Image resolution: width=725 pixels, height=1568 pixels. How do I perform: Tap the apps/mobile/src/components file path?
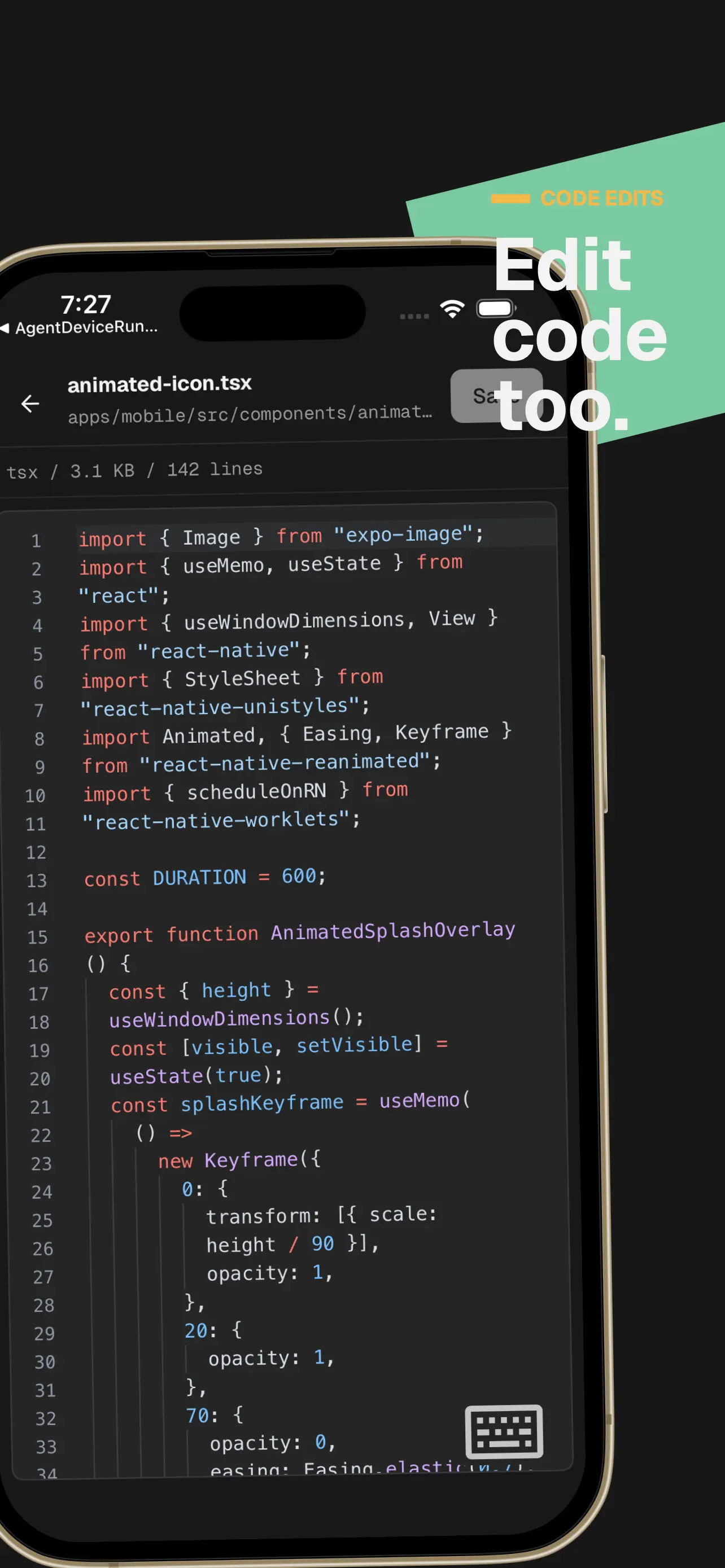[250, 414]
